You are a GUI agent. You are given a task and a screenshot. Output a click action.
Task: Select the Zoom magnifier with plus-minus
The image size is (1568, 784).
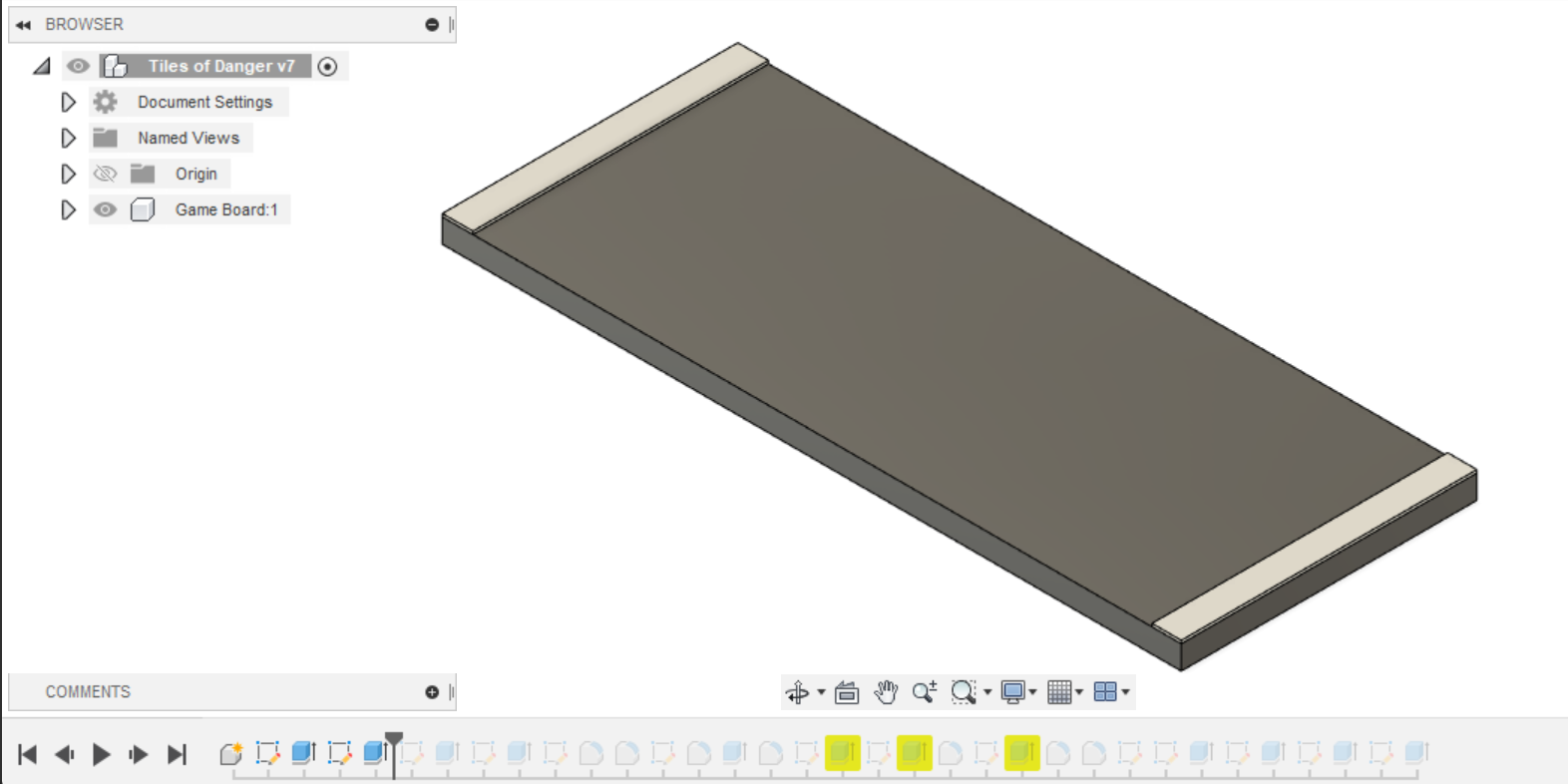[x=925, y=692]
